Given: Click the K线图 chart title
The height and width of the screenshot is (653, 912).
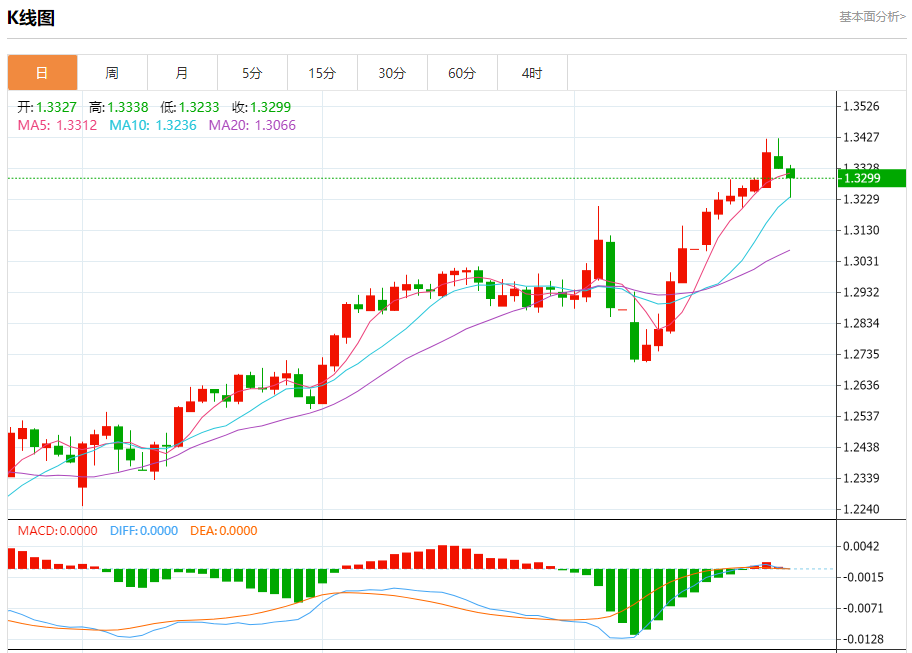Looking at the screenshot, I should pyautogui.click(x=32, y=18).
